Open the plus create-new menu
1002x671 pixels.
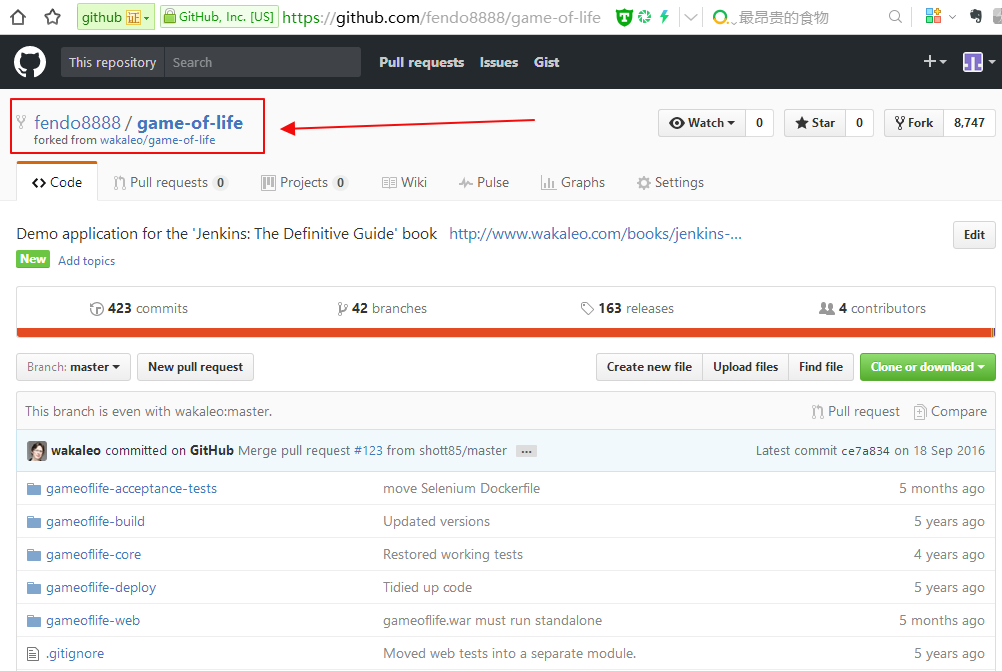click(x=934, y=61)
